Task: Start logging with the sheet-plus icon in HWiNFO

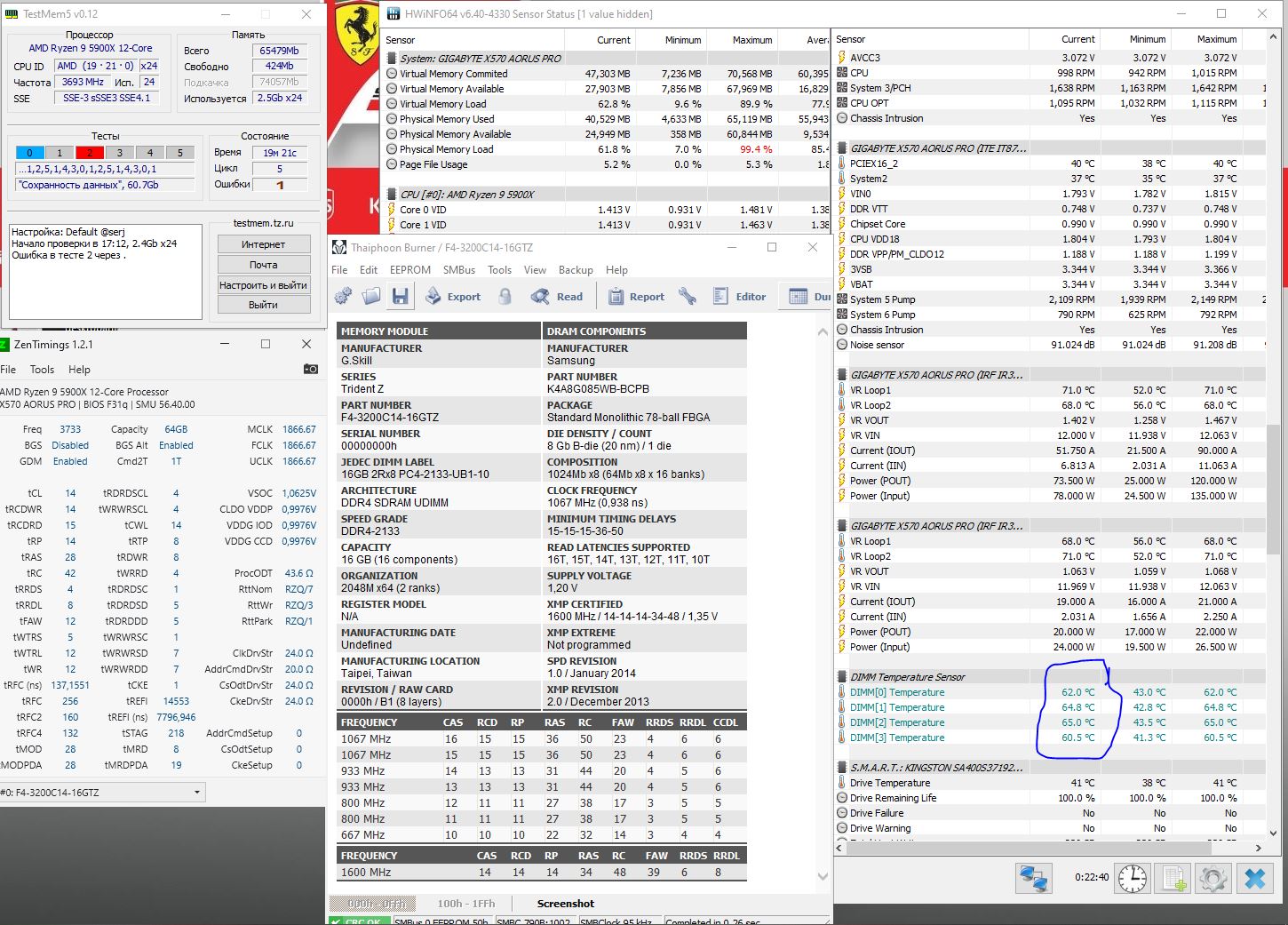Action: click(x=1173, y=878)
